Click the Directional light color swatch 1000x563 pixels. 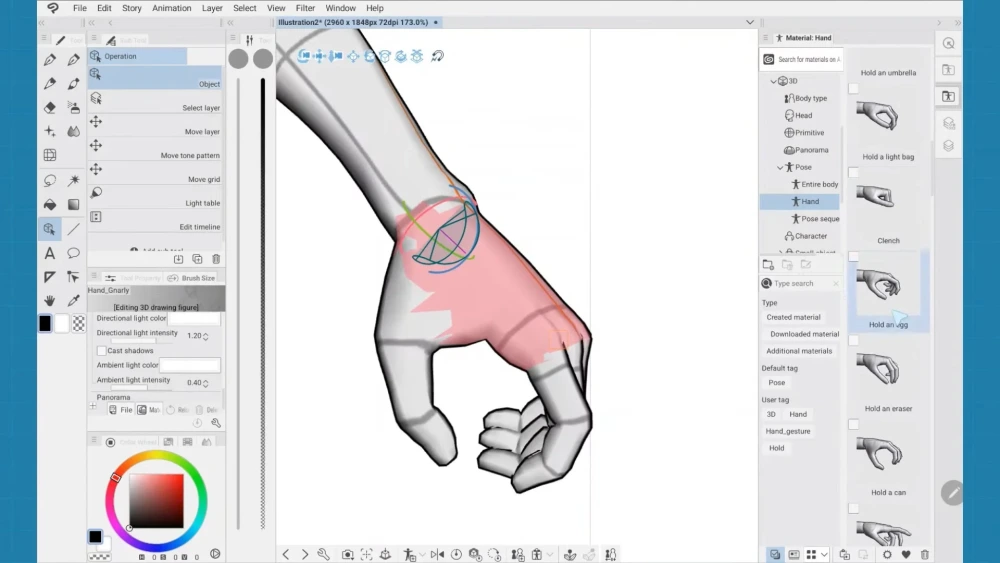click(x=195, y=318)
